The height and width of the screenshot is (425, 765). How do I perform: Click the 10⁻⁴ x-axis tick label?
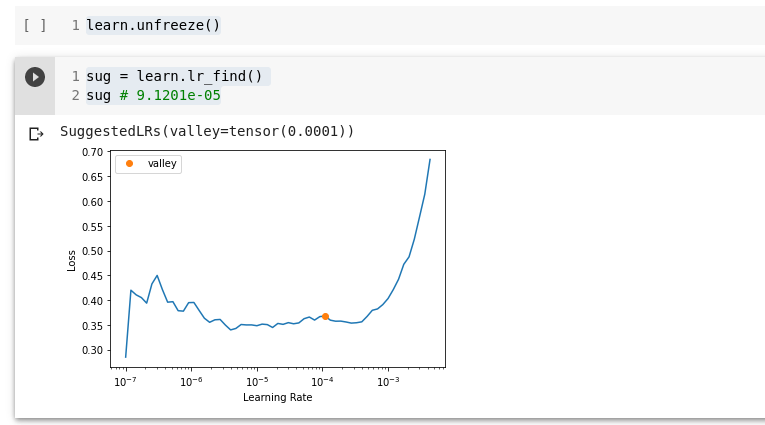pyautogui.click(x=322, y=382)
